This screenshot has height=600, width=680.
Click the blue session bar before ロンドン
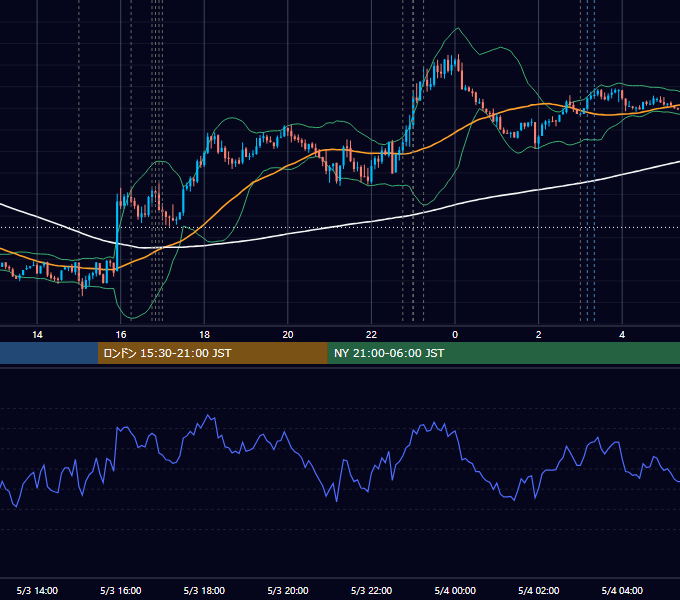[49, 353]
